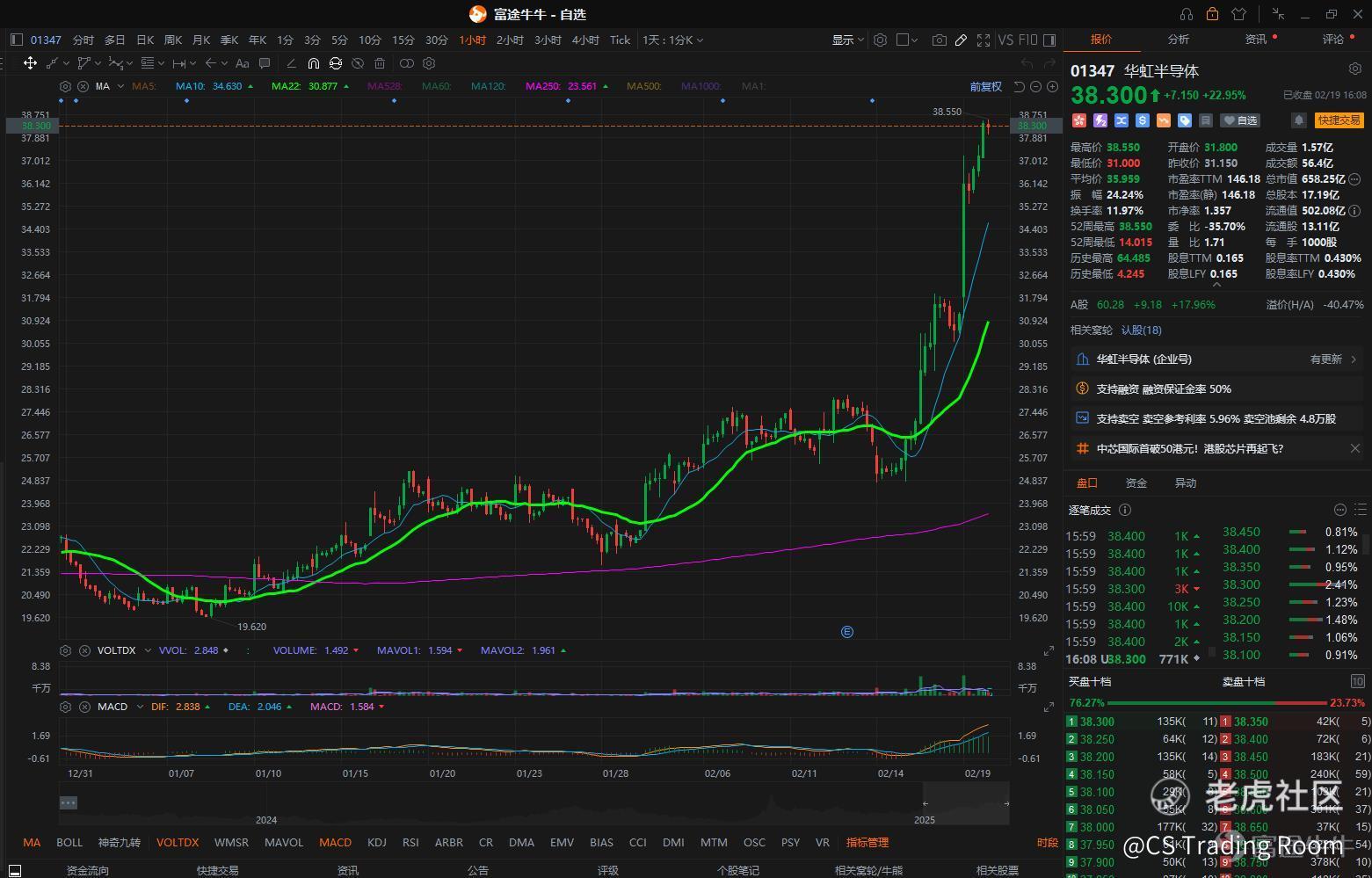The height and width of the screenshot is (878, 1372).
Task: Open the chart layout square dropdown
Action: coord(907,40)
